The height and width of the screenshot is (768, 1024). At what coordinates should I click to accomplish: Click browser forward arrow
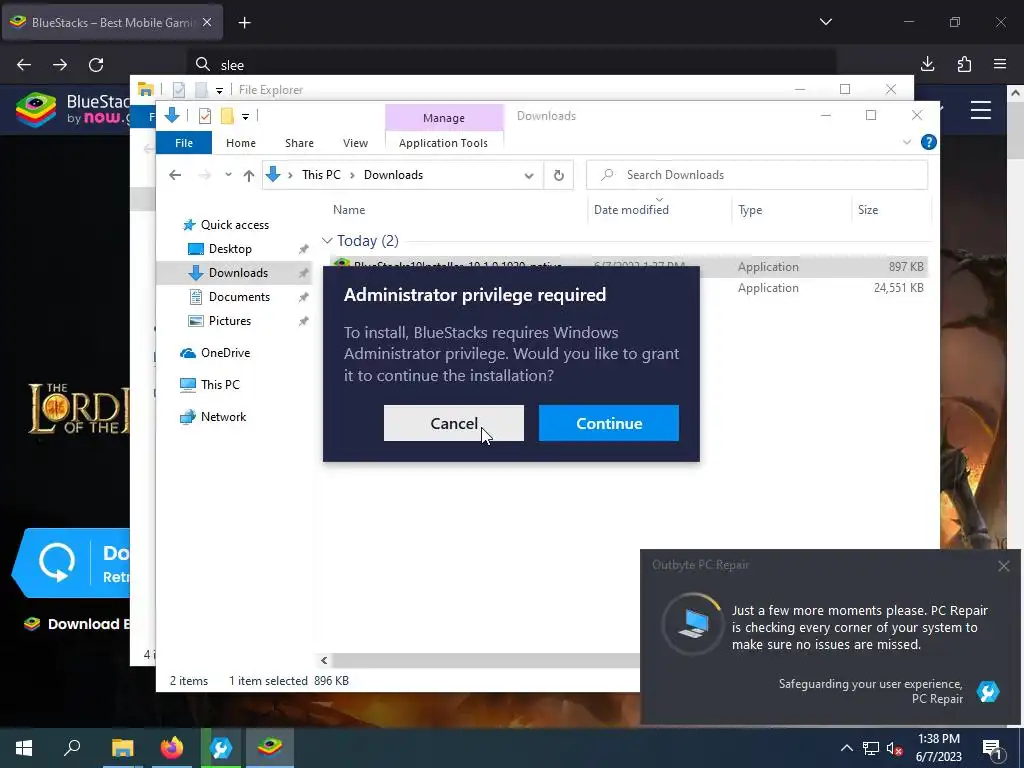click(x=60, y=65)
